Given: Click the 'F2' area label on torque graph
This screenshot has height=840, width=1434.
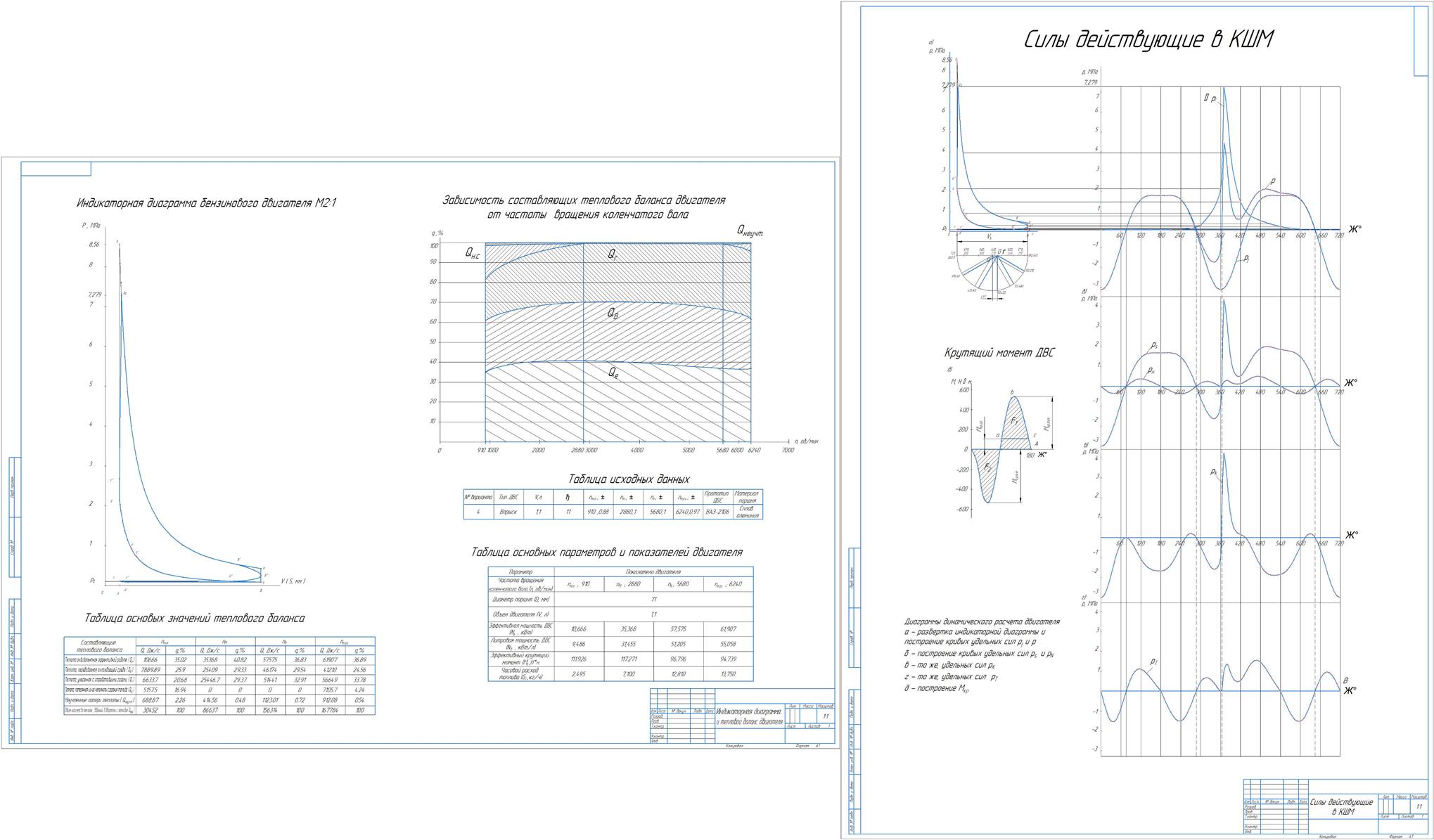Looking at the screenshot, I should point(988,467).
